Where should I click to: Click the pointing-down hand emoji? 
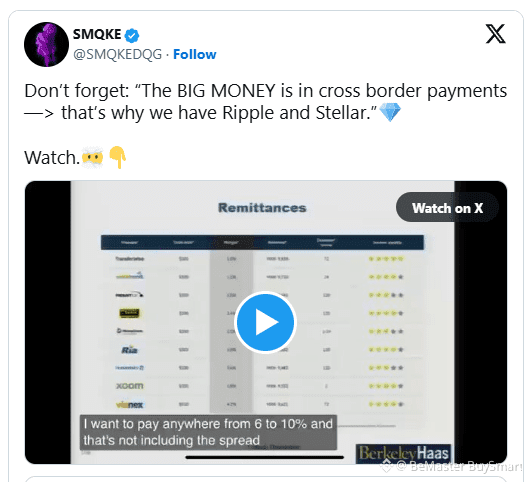pyautogui.click(x=117, y=157)
